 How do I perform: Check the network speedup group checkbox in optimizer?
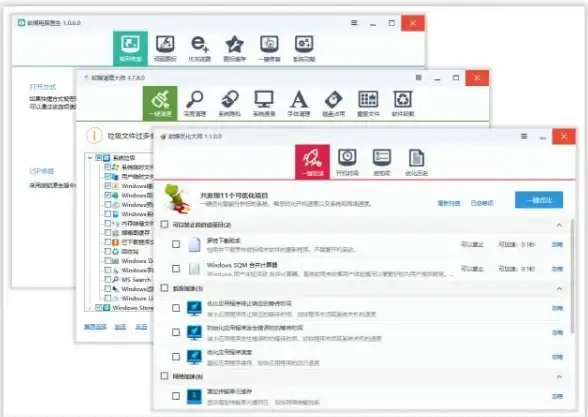pyautogui.click(x=164, y=376)
